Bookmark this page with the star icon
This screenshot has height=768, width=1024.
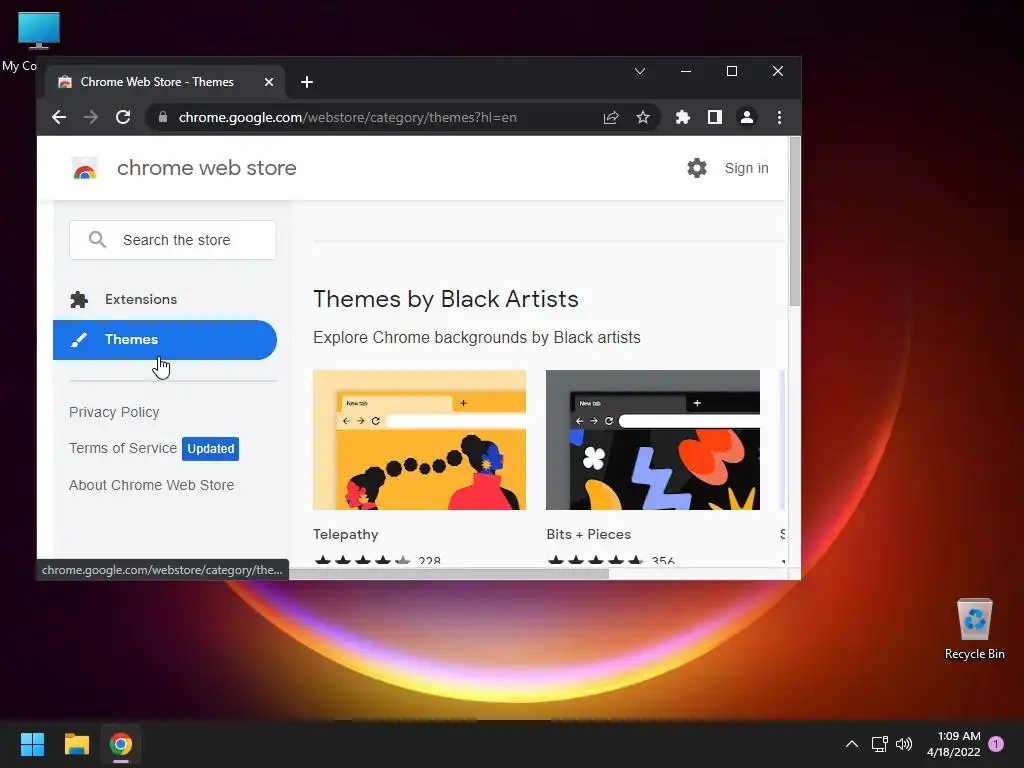[x=643, y=118]
